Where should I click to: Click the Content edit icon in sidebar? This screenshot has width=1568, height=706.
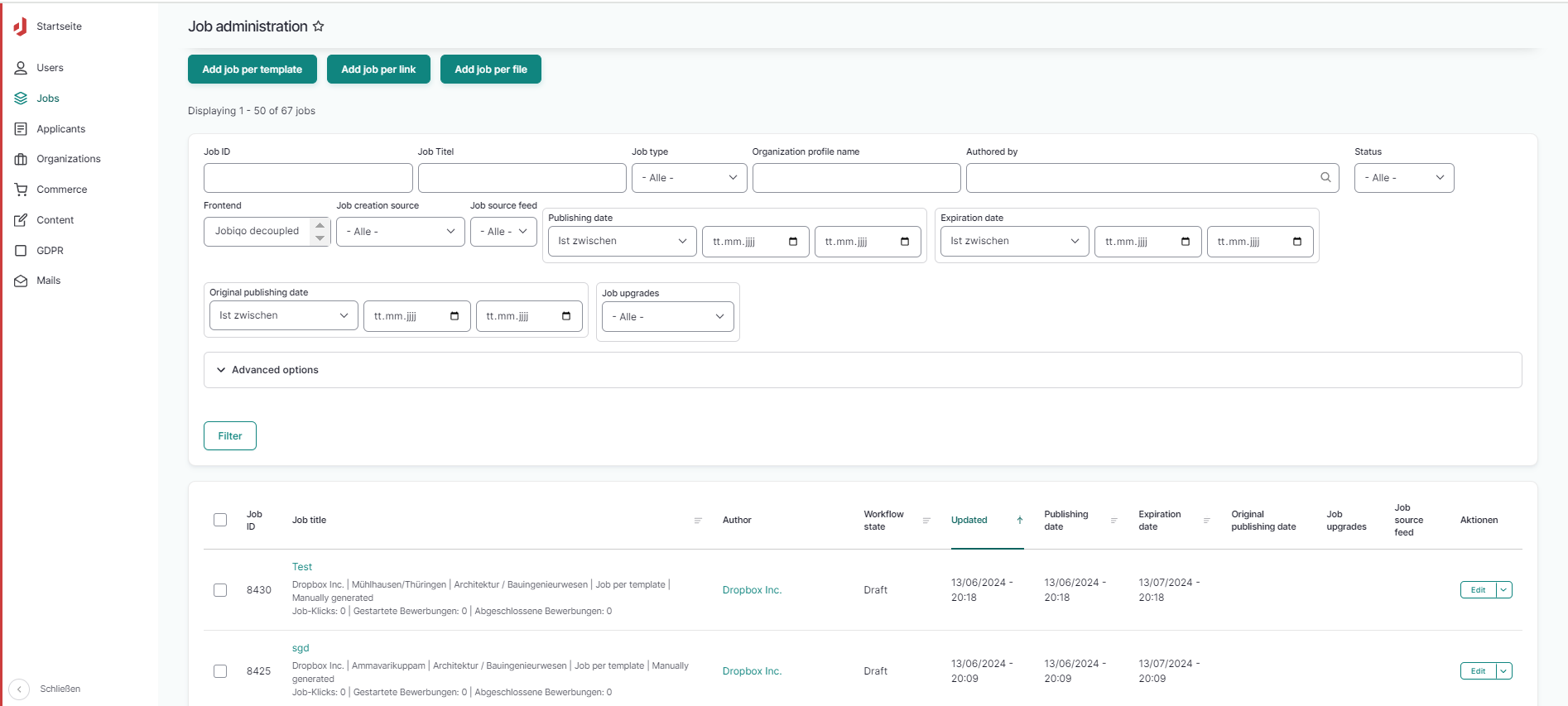coord(21,220)
